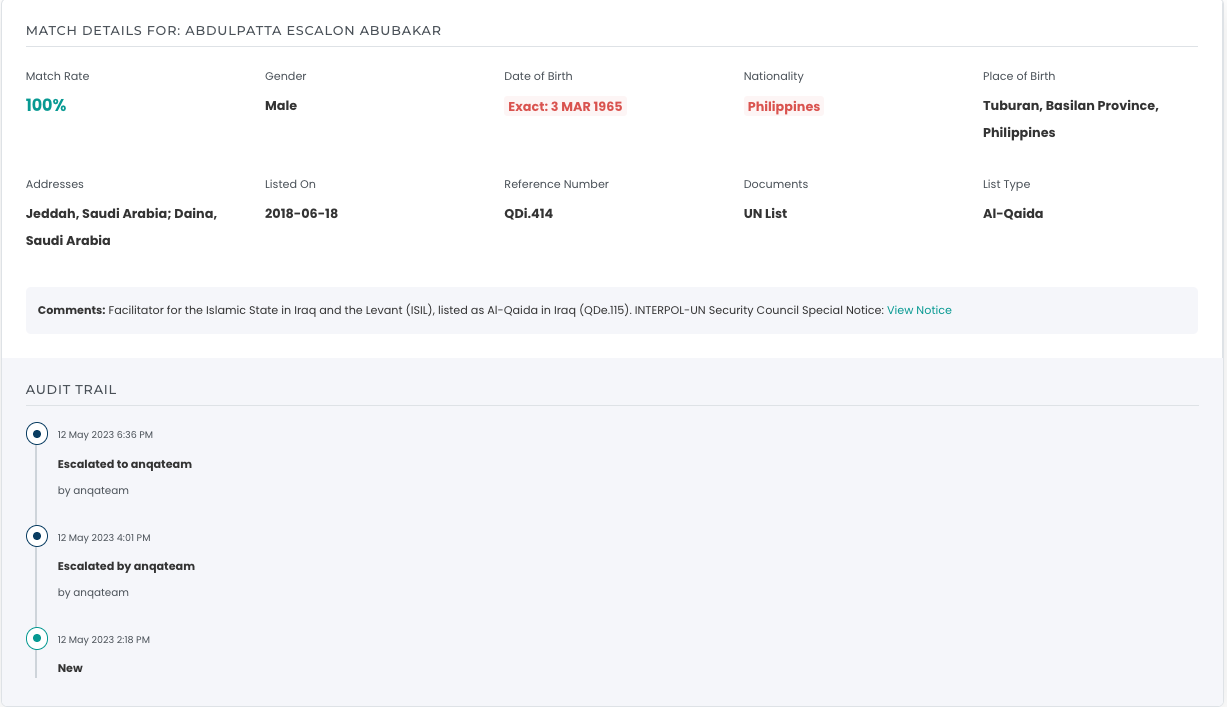Click the Escalated to anqateam entry

[125, 464]
